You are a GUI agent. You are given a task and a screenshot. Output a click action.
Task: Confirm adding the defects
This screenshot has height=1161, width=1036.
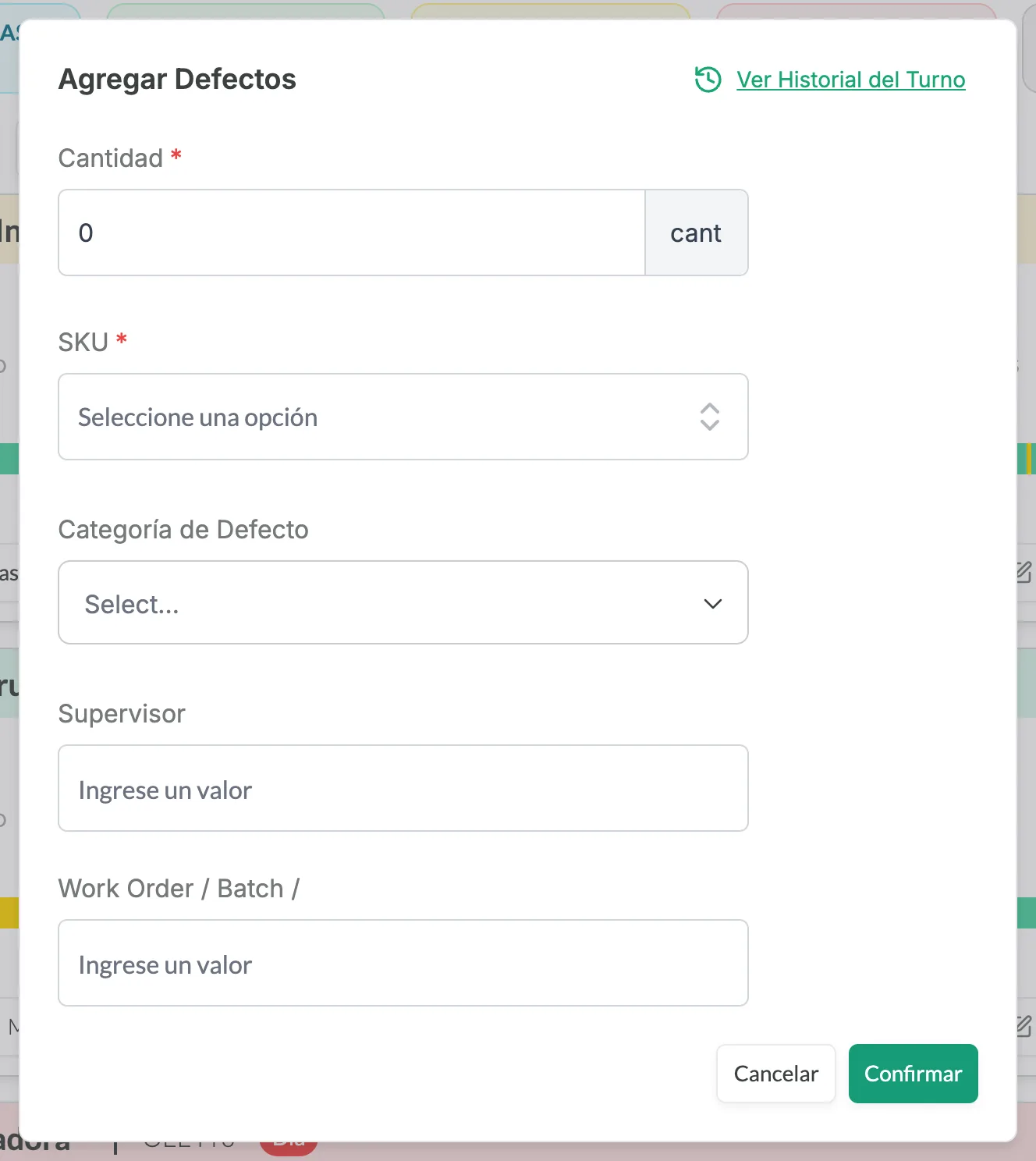[x=914, y=1074]
